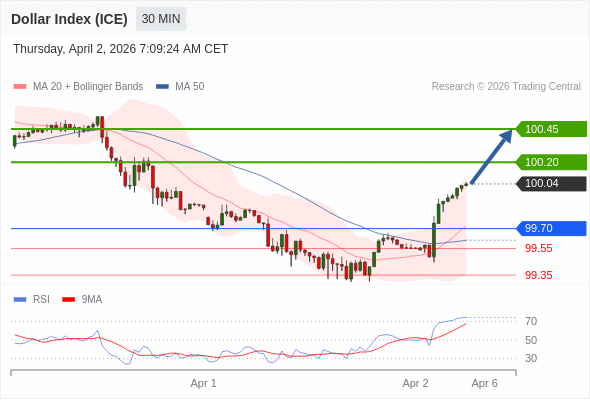Screen dimensions: 590x400
Task: Click the MA 50 legend label
Action: pyautogui.click(x=190, y=87)
